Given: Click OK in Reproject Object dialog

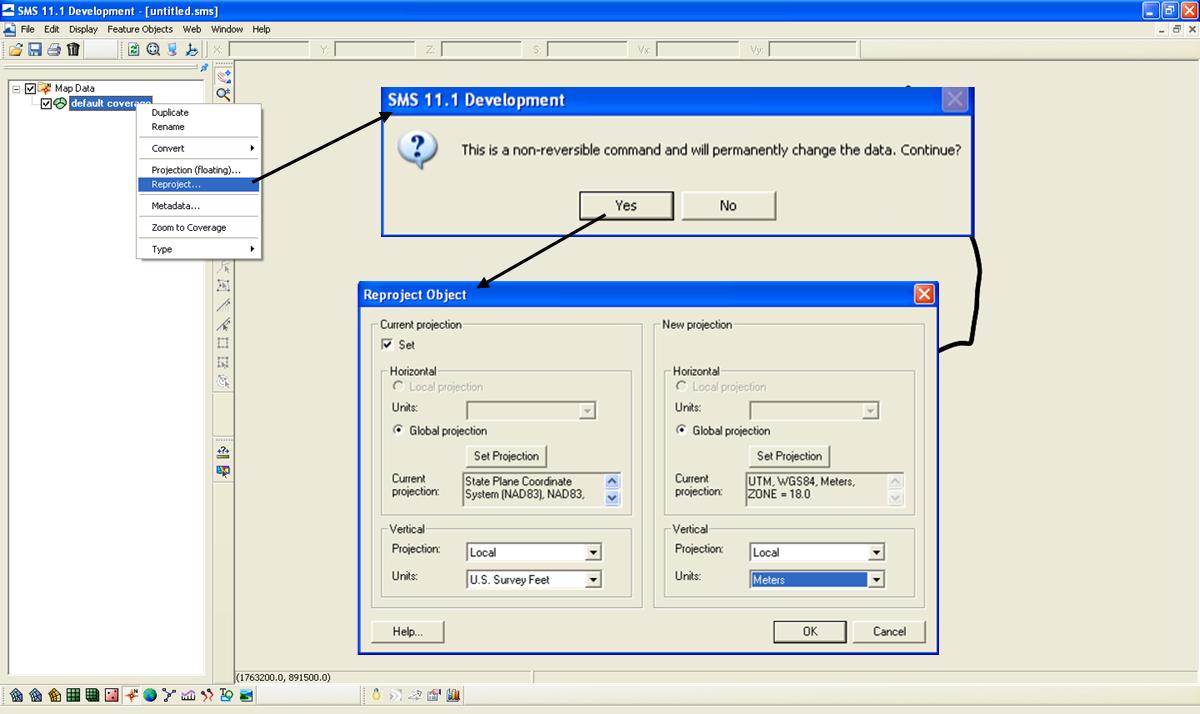Looking at the screenshot, I should (810, 631).
